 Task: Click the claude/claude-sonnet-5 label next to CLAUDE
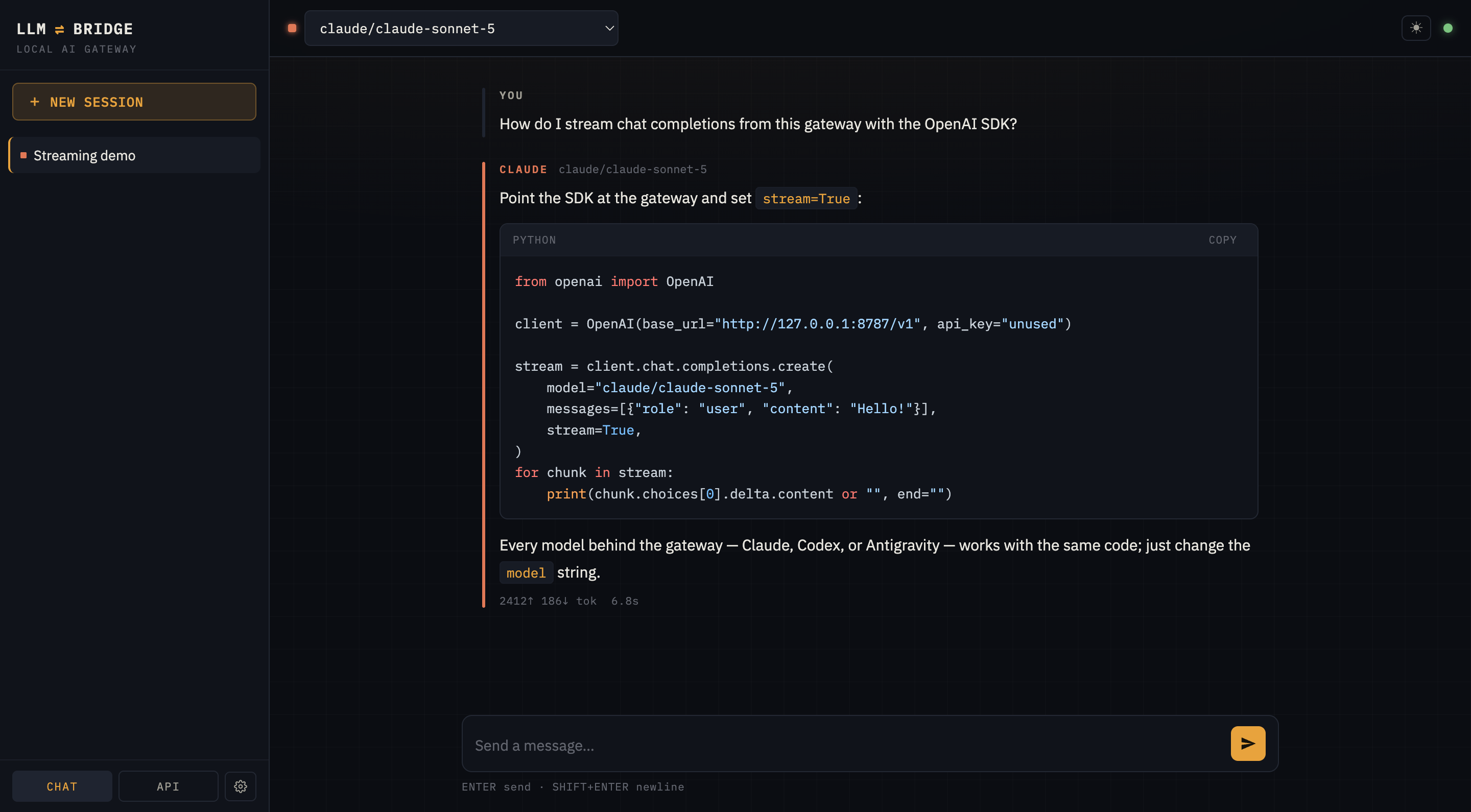click(632, 169)
